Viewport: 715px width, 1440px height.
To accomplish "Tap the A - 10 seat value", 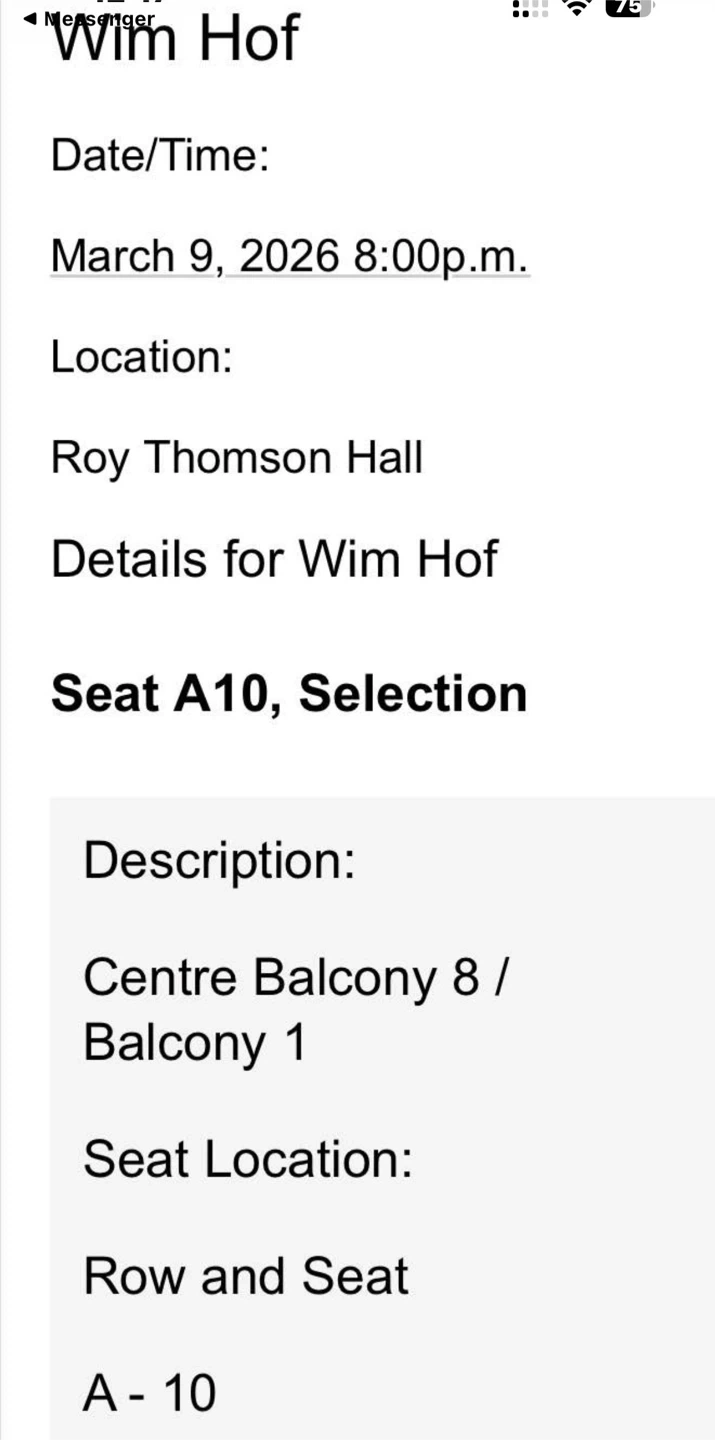I will 150,1393.
